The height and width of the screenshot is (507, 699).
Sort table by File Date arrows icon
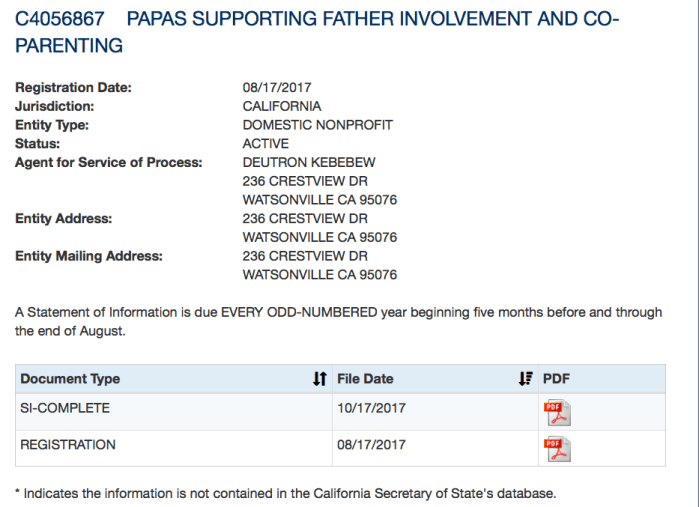(525, 379)
